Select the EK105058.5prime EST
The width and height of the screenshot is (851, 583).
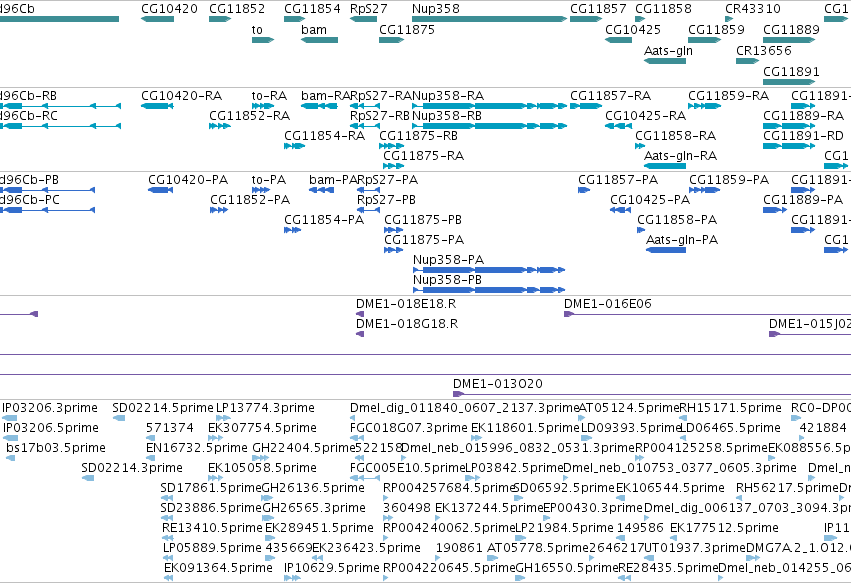[215, 478]
